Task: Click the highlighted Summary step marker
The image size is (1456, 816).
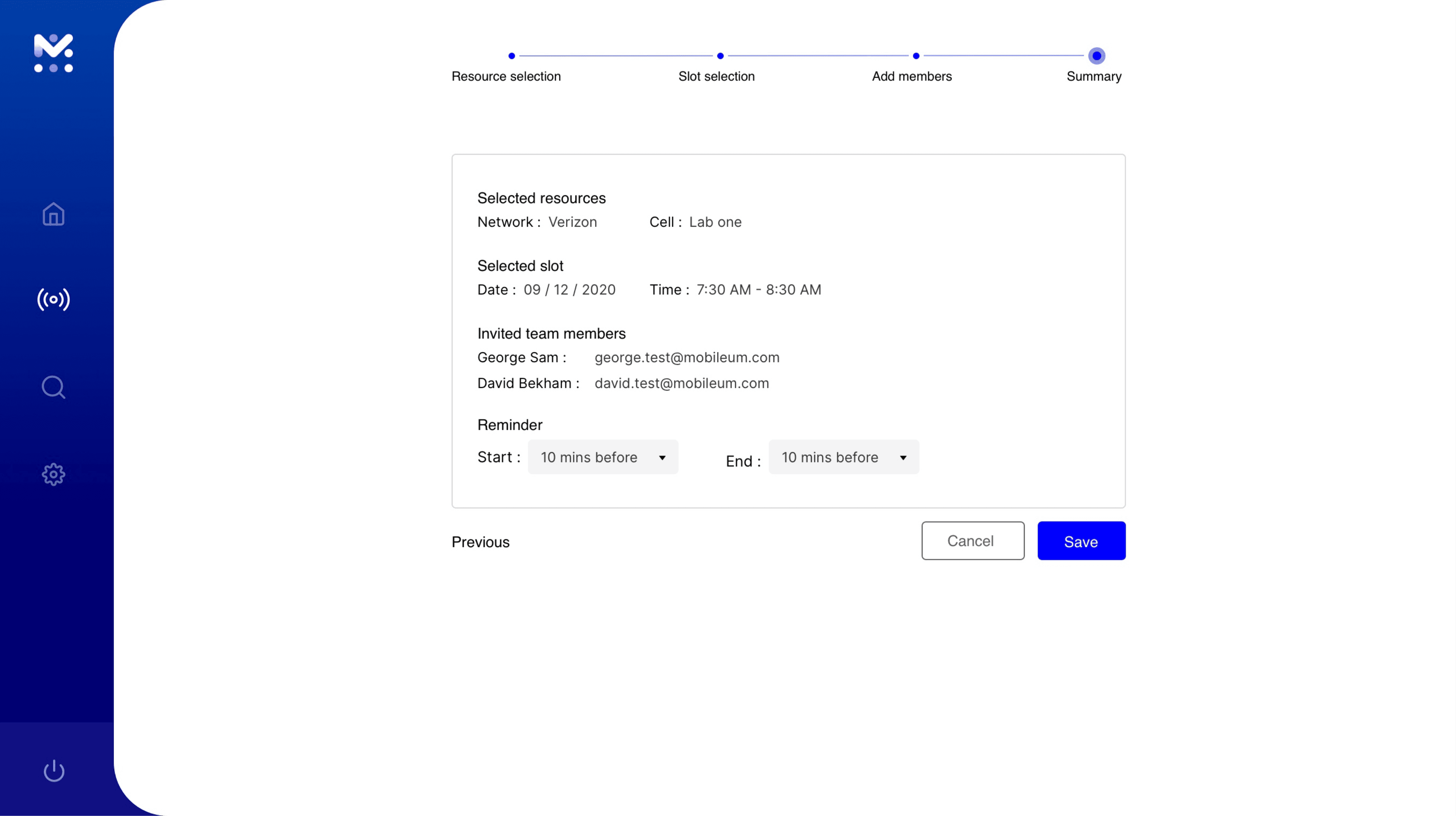Action: [x=1096, y=56]
